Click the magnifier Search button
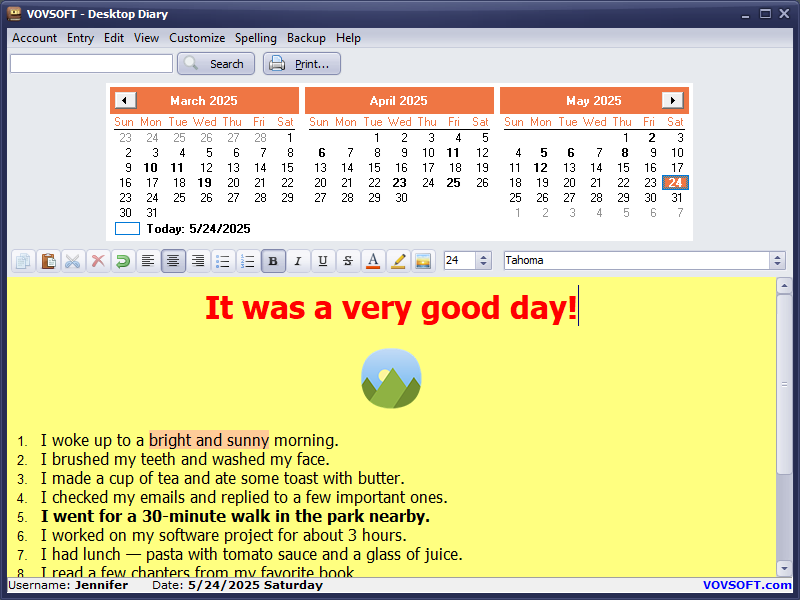Image resolution: width=800 pixels, height=600 pixels. coord(216,64)
